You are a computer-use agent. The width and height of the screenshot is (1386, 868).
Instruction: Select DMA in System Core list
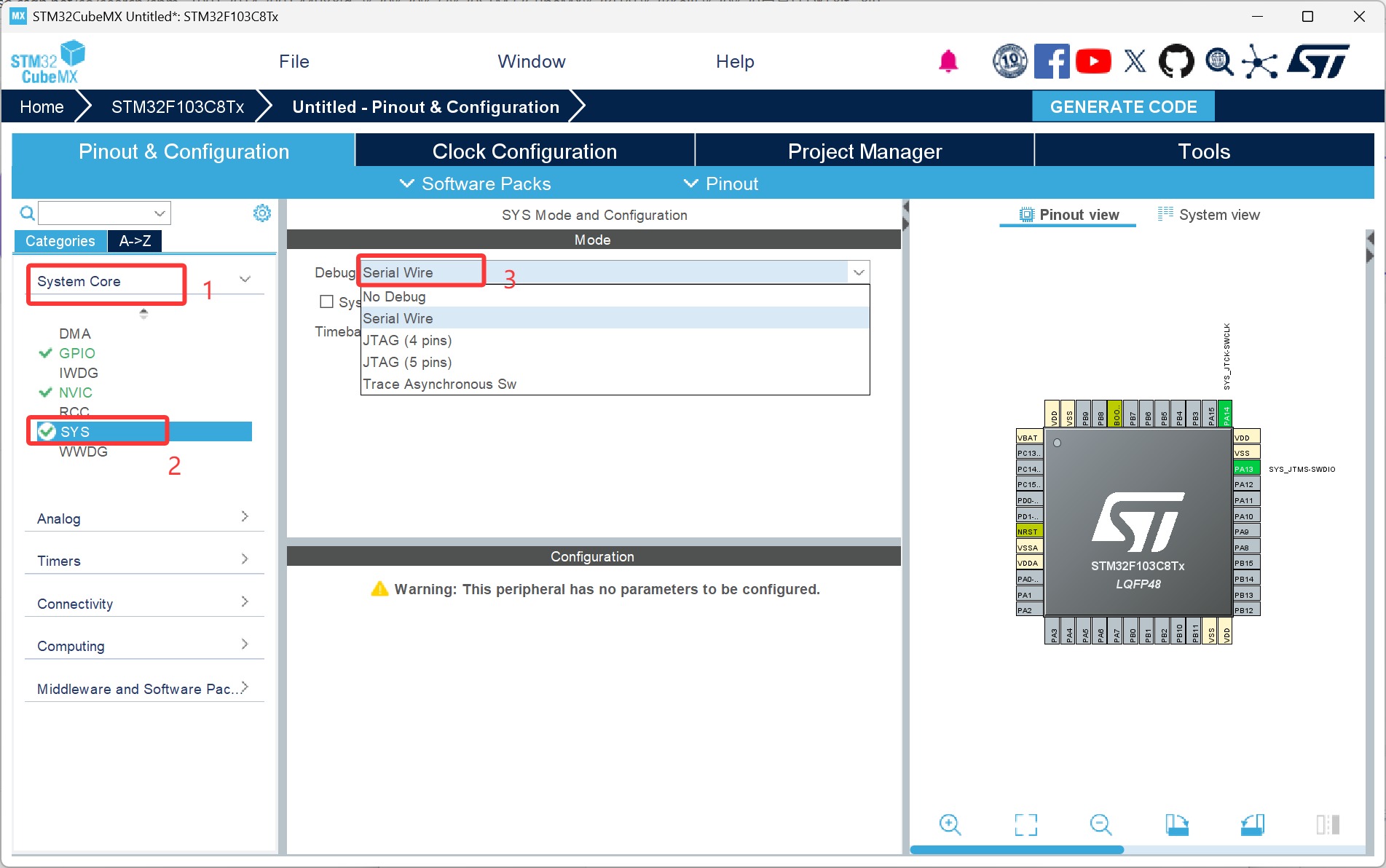75,334
